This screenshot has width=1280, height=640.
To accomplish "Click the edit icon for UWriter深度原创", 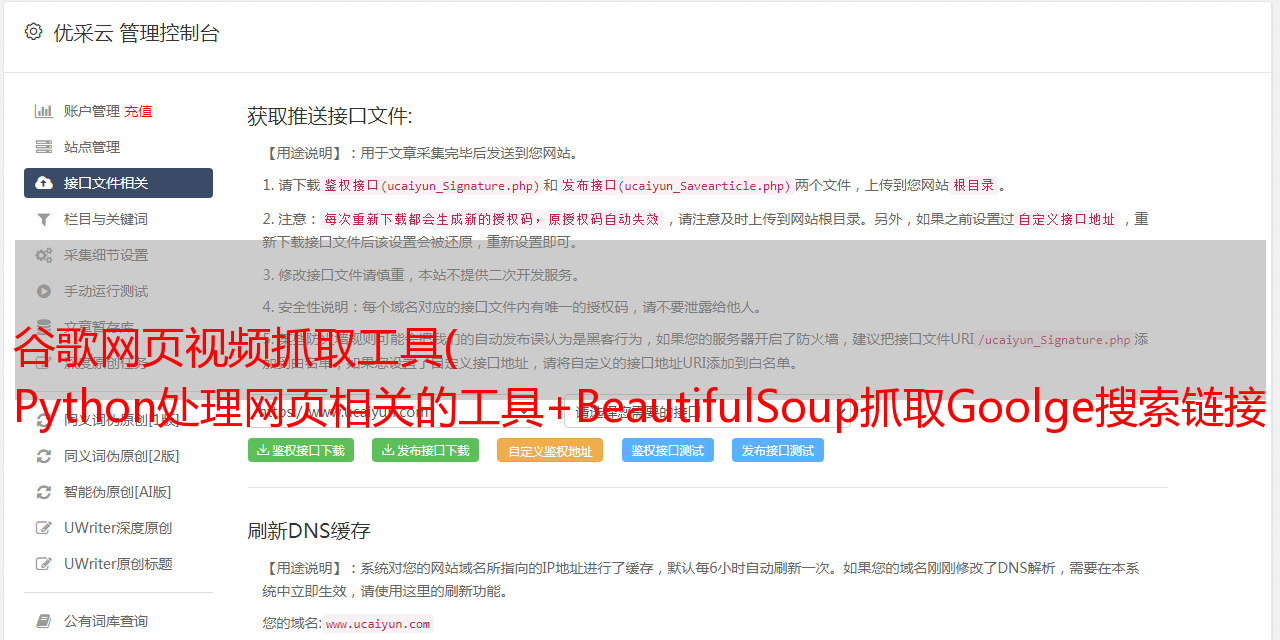I will (x=44, y=528).
